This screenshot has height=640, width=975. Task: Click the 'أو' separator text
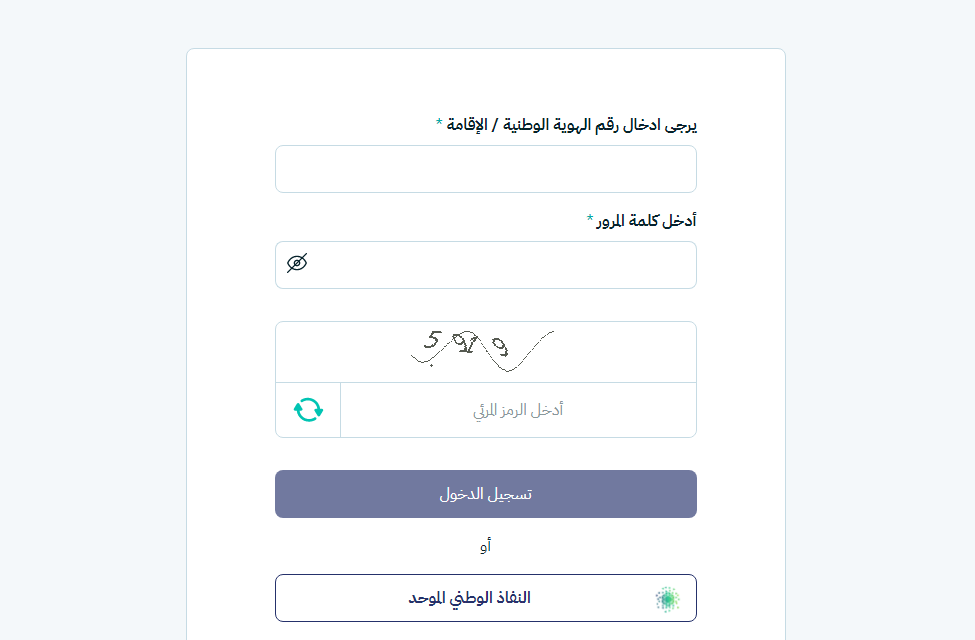485,546
